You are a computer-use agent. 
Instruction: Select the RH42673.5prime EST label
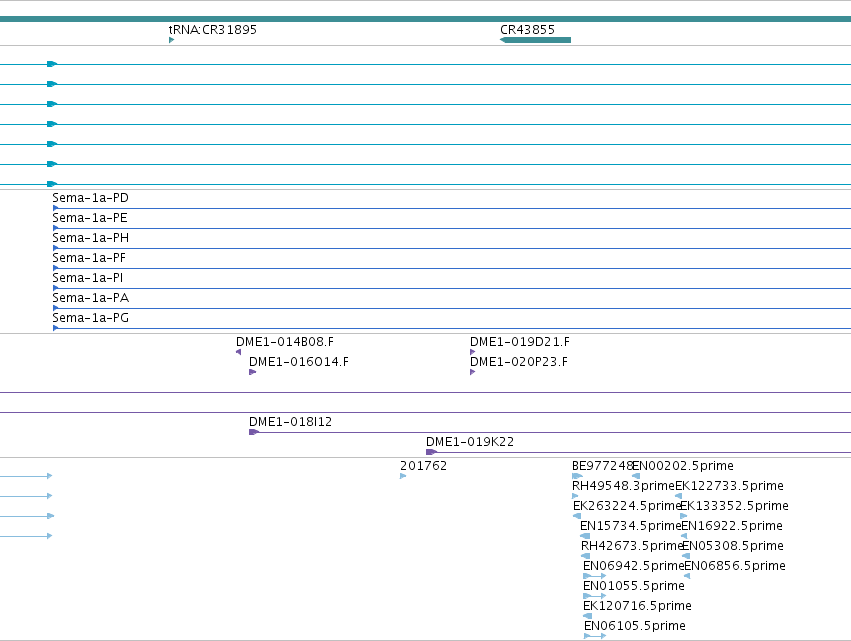click(632, 546)
